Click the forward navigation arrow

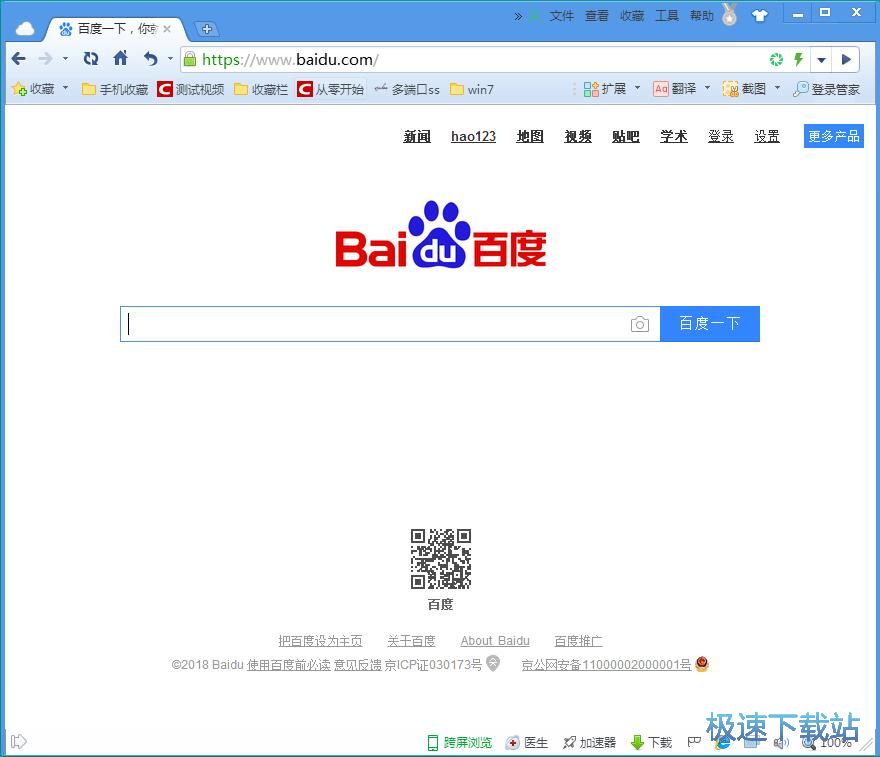point(45,59)
